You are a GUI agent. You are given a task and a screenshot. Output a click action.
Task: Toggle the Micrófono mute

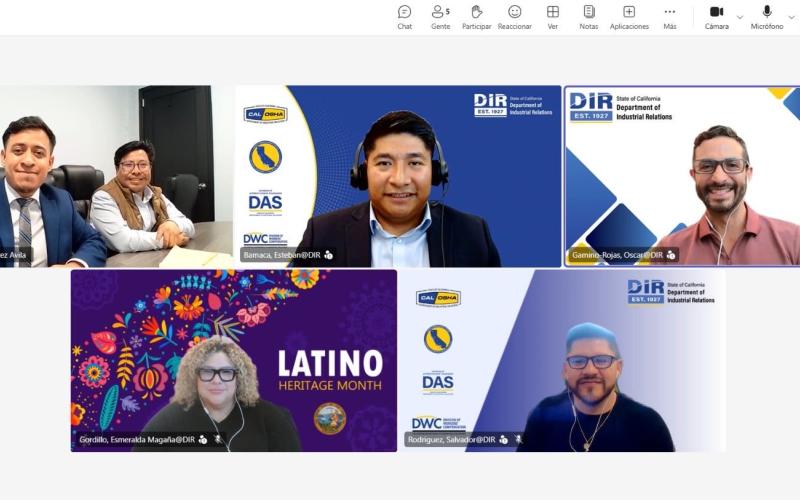[766, 17]
